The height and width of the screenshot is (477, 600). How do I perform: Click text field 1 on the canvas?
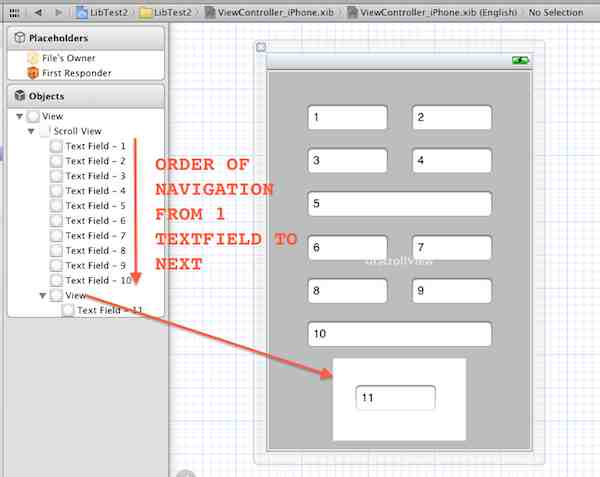347,117
